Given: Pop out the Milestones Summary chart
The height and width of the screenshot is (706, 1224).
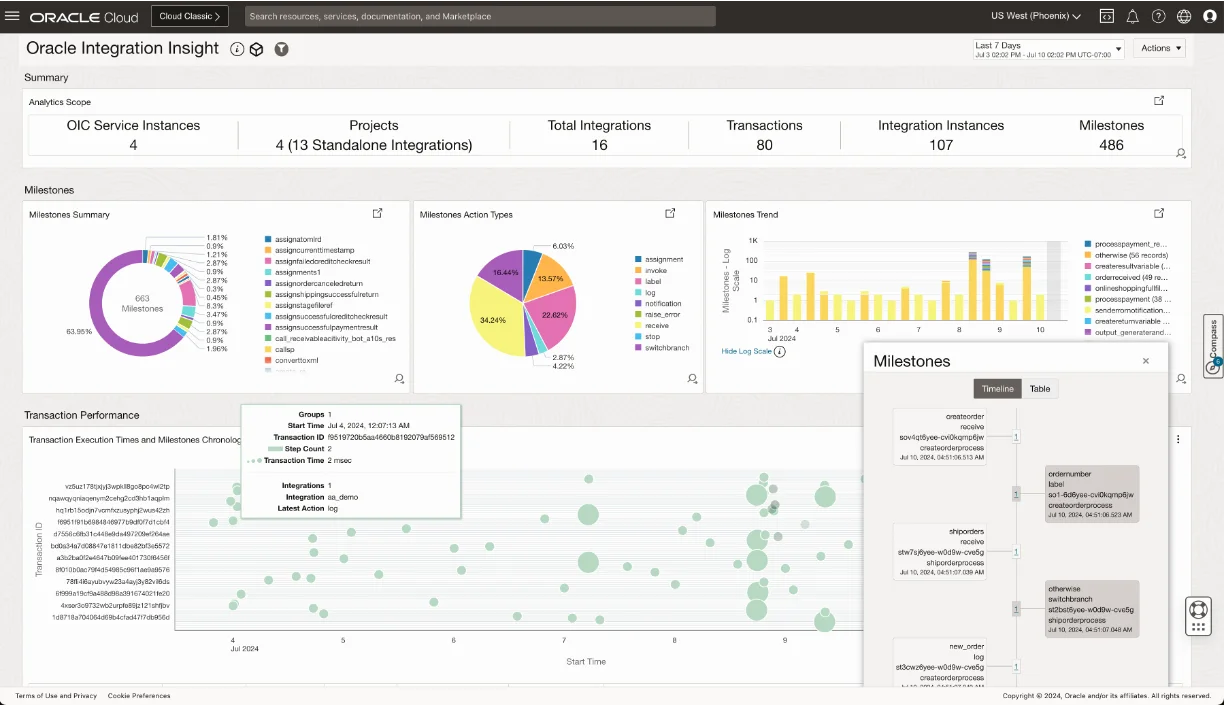Looking at the screenshot, I should coord(378,213).
